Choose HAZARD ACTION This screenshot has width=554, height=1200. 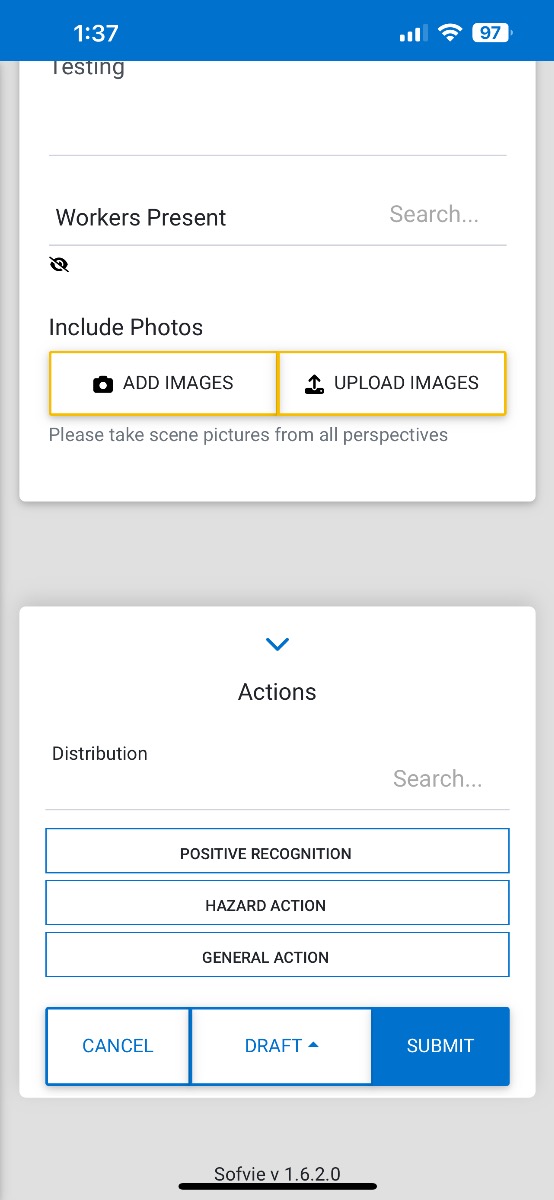pos(277,903)
